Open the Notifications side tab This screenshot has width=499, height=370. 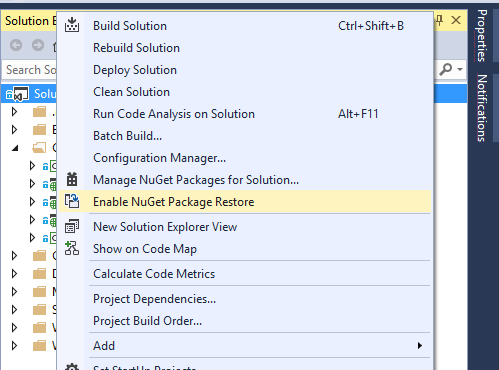point(482,108)
